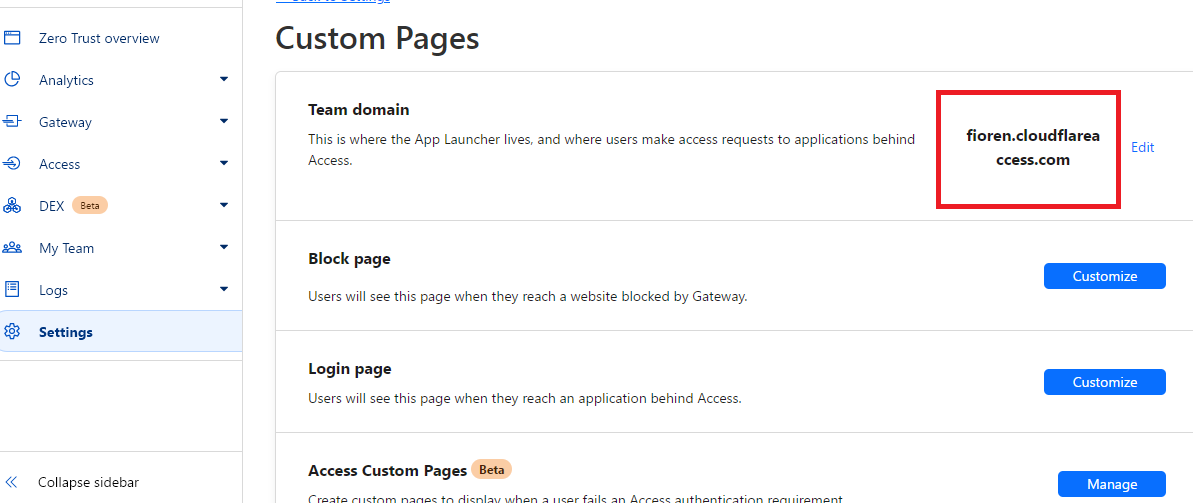Click the Block page title
This screenshot has width=1193, height=503.
(349, 259)
